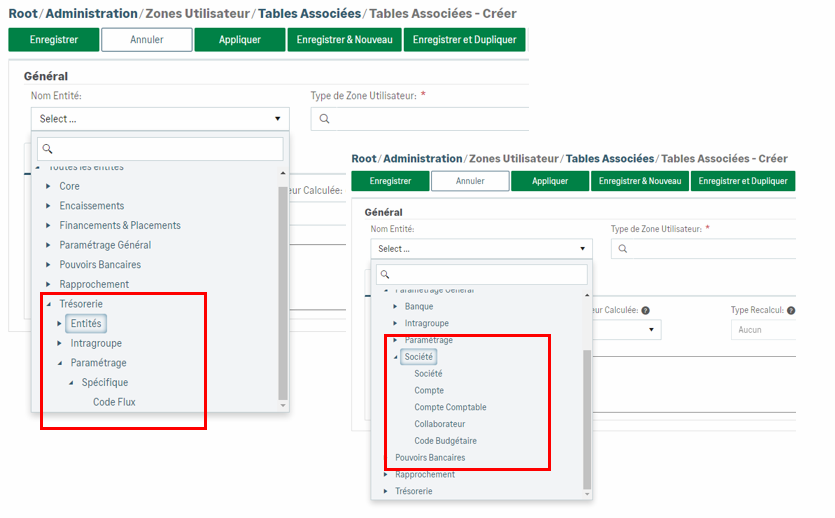The image size is (835, 518).
Task: Select the Code Budgétaire item
Action: [445, 441]
